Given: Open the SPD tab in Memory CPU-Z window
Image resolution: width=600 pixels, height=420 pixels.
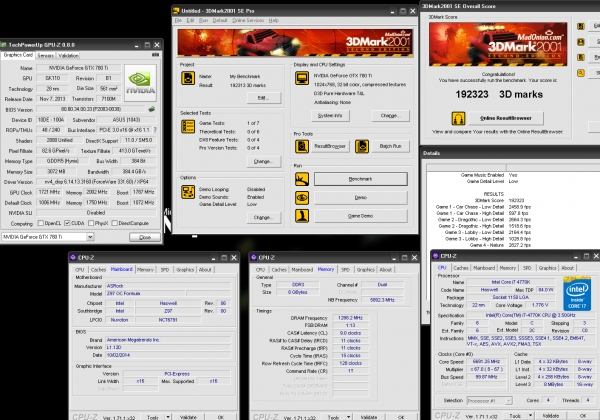Looking at the screenshot, I should tap(346, 270).
